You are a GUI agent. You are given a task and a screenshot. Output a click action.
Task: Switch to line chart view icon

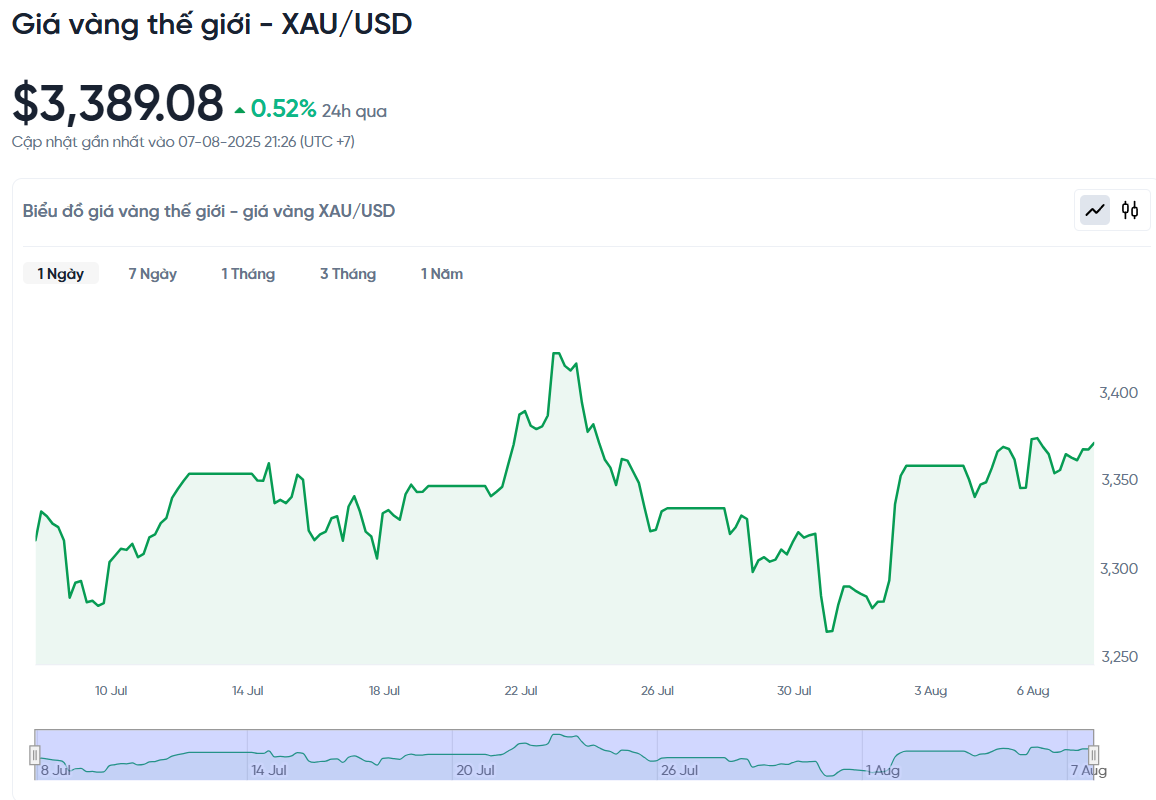(1095, 211)
